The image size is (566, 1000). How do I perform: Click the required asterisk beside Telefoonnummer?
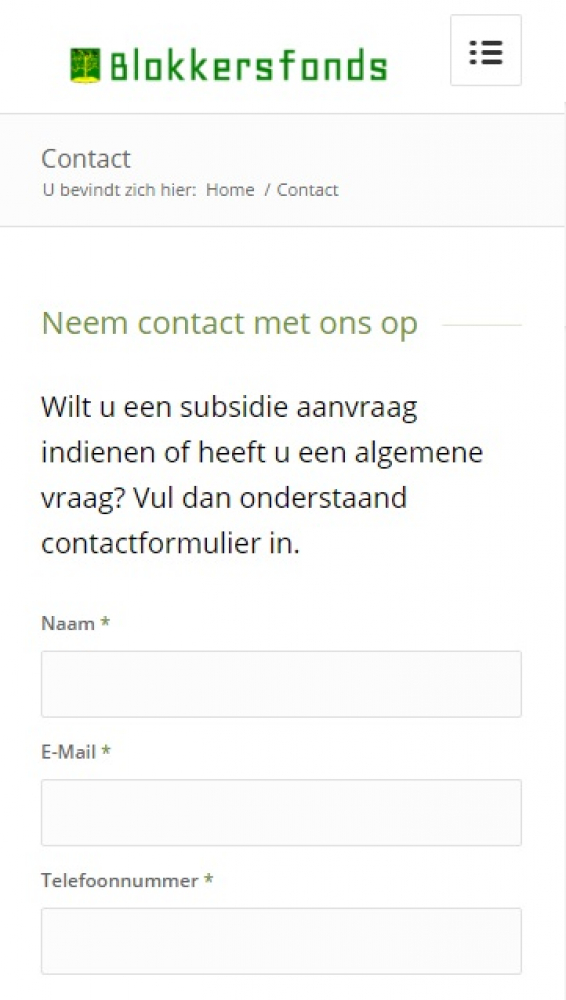tap(208, 881)
